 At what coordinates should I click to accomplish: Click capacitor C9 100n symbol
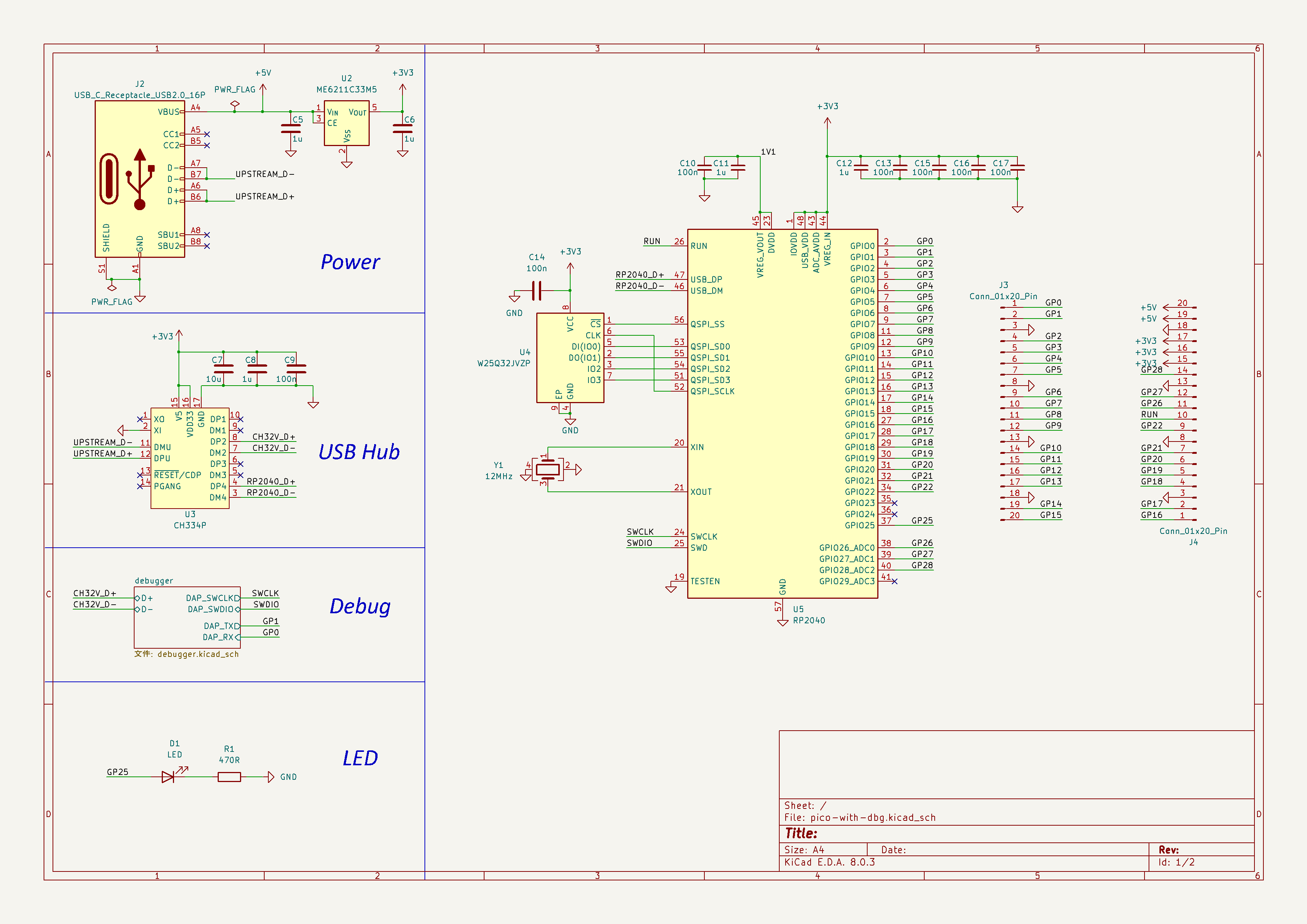click(296, 369)
